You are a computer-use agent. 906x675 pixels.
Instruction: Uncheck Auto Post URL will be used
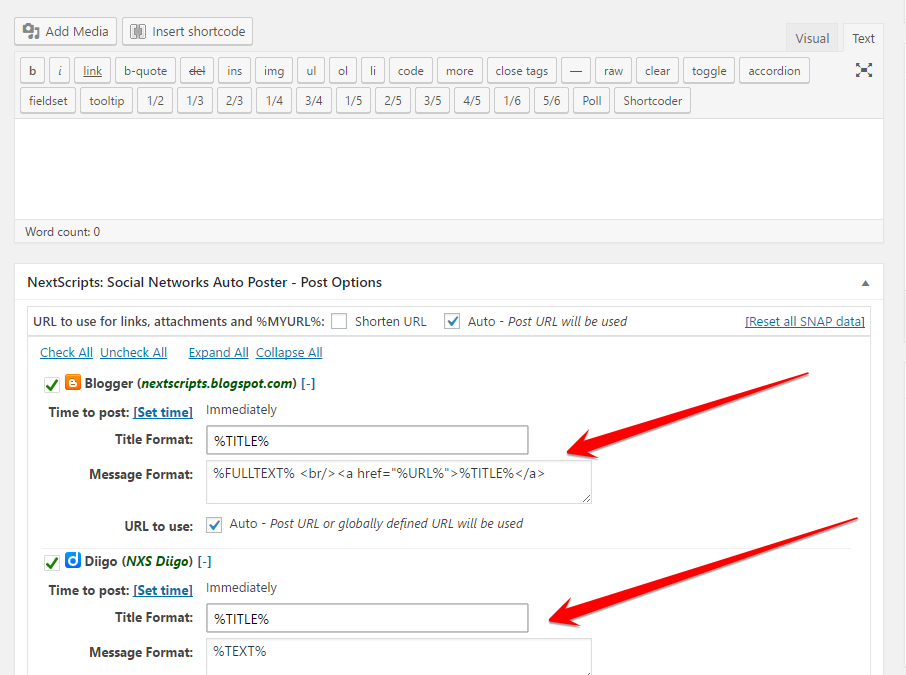coord(452,321)
